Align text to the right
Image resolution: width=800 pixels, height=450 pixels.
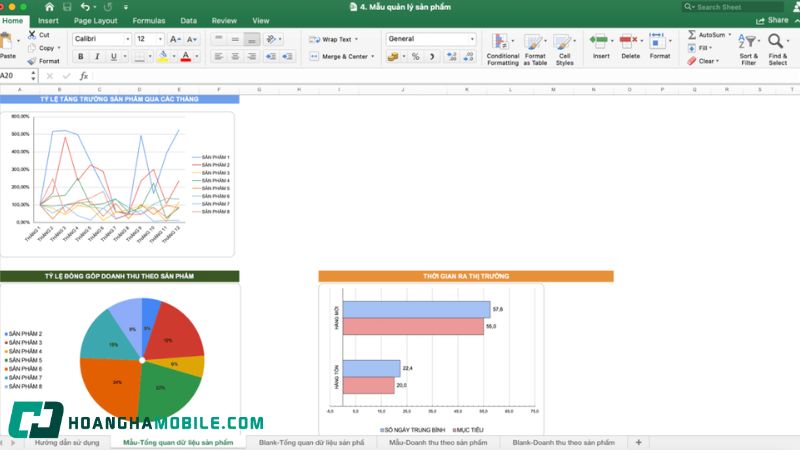pos(252,57)
